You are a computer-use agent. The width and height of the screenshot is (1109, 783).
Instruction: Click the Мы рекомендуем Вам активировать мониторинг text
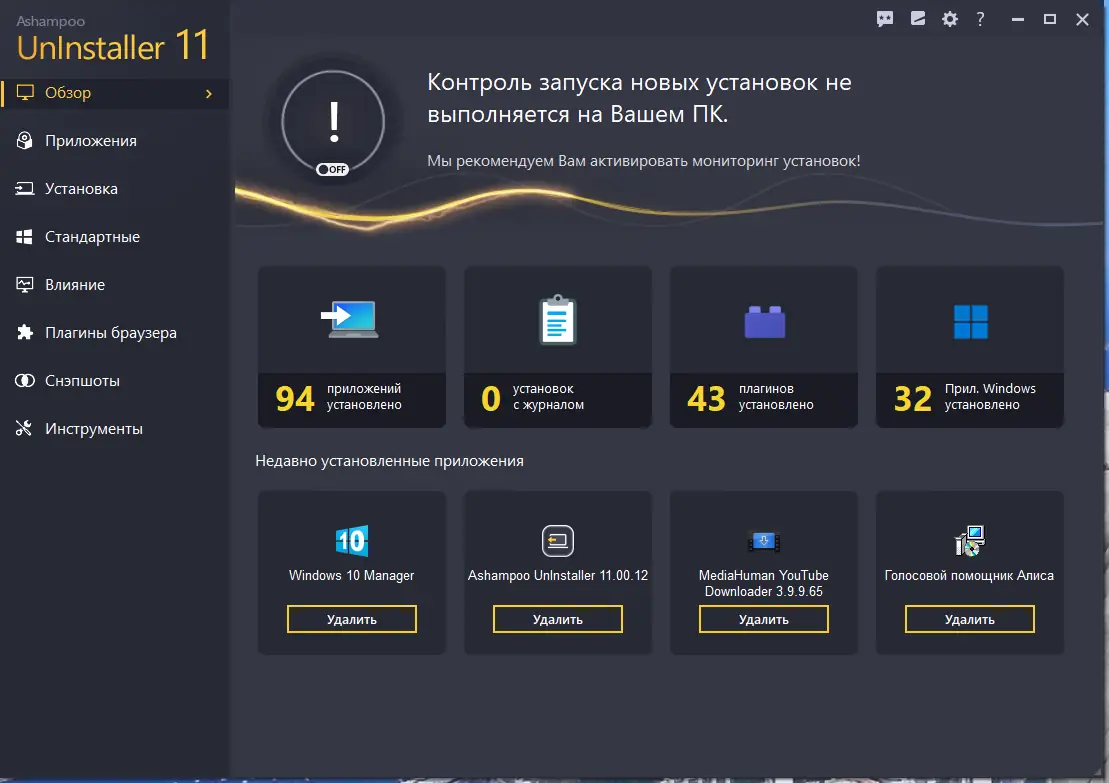644,161
